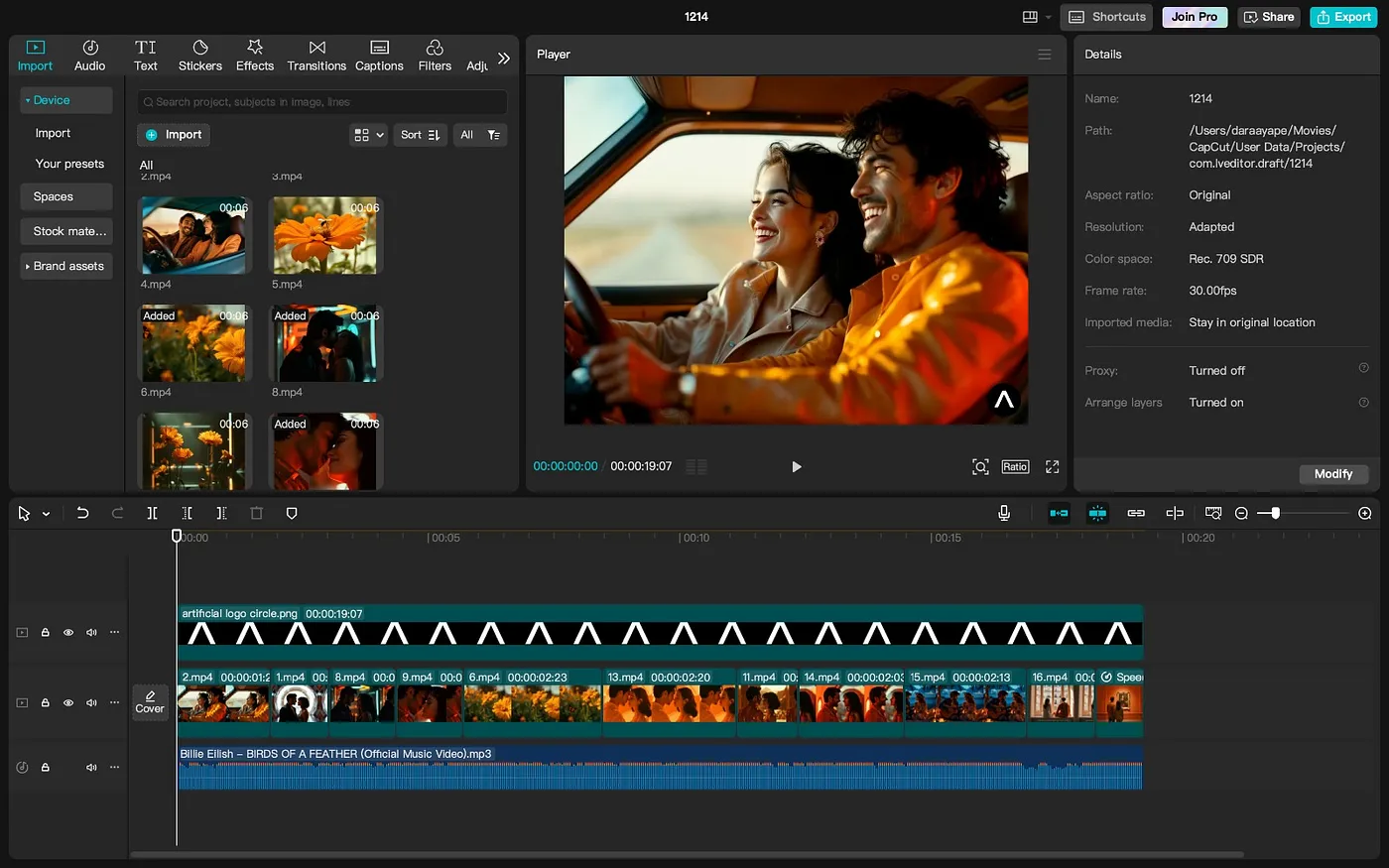Delete right of playhead trim tool

coord(221,513)
